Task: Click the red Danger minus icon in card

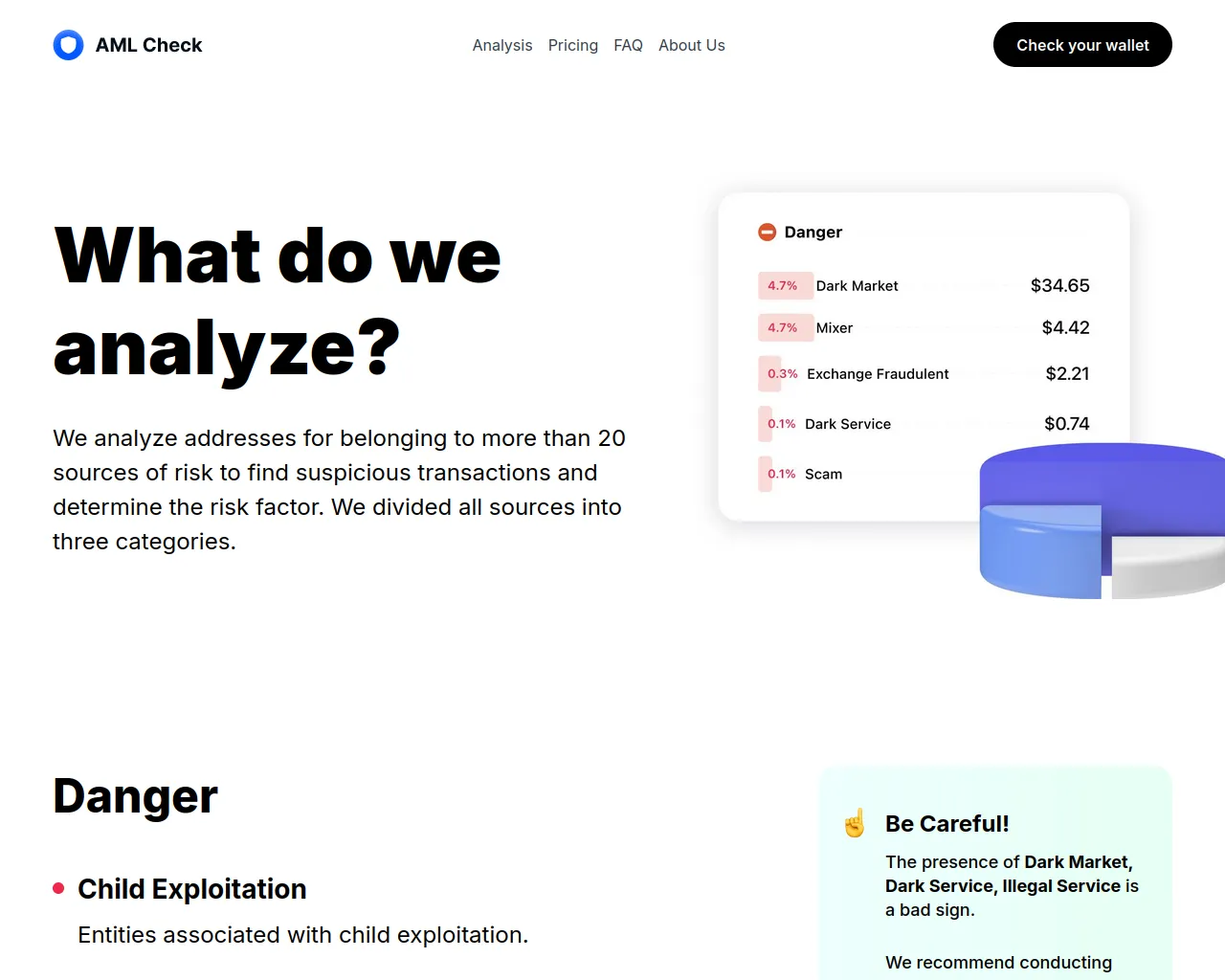Action: 767,232
